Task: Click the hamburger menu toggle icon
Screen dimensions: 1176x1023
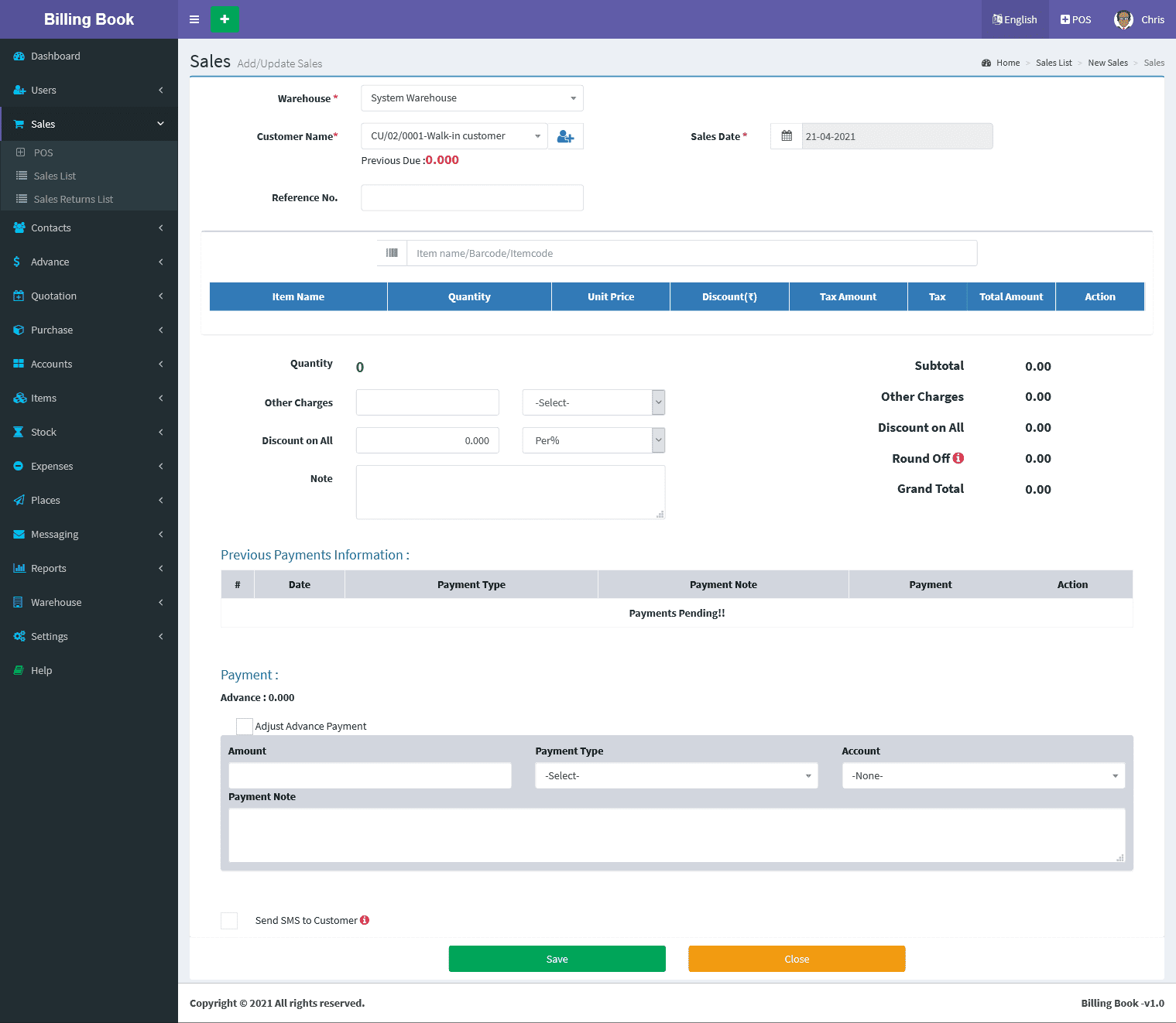Action: (x=194, y=19)
